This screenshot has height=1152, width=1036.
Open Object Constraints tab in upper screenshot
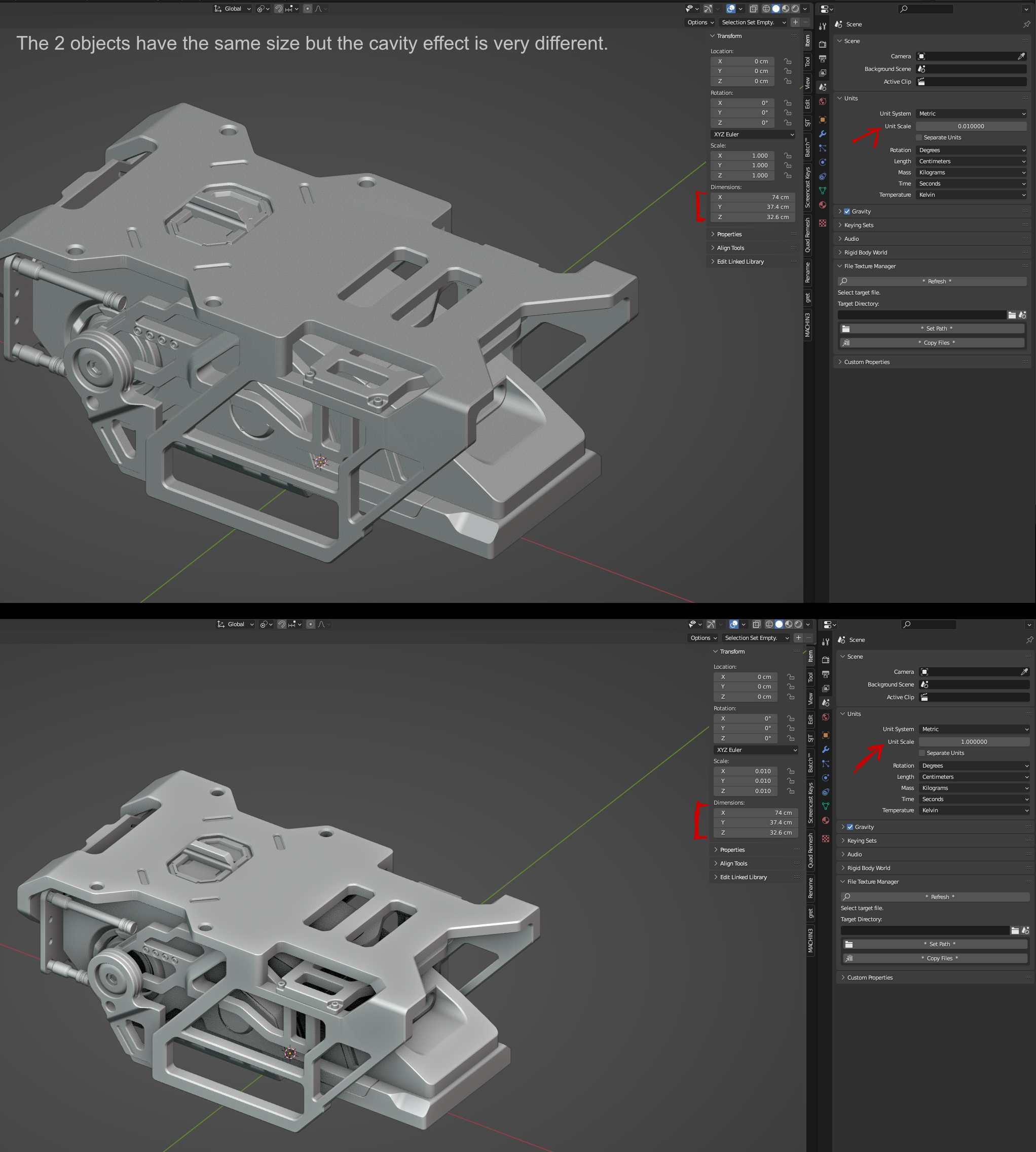[823, 176]
